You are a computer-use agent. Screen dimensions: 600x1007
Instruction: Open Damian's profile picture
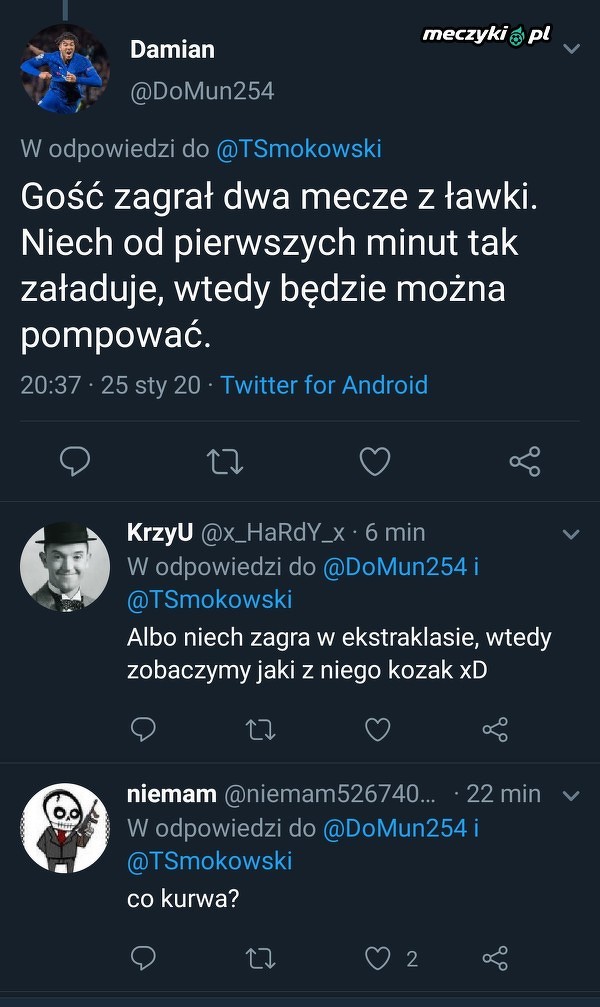pyautogui.click(x=65, y=68)
